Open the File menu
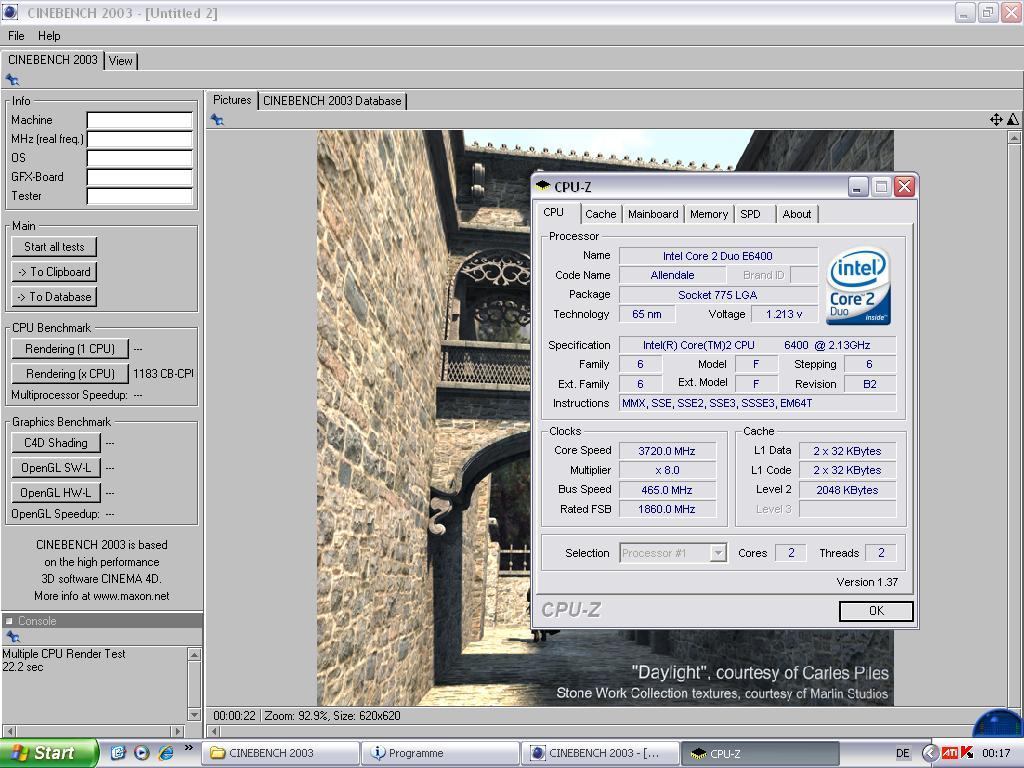The image size is (1024, 768). pyautogui.click(x=16, y=36)
